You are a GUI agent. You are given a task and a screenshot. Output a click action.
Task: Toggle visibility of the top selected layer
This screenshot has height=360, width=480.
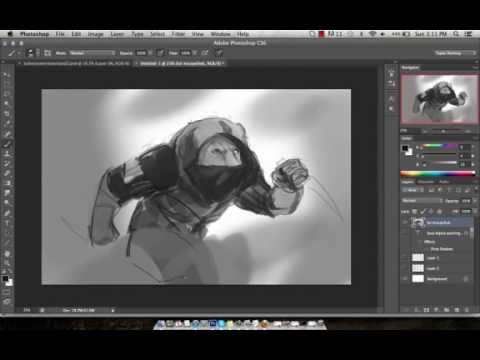point(405,222)
